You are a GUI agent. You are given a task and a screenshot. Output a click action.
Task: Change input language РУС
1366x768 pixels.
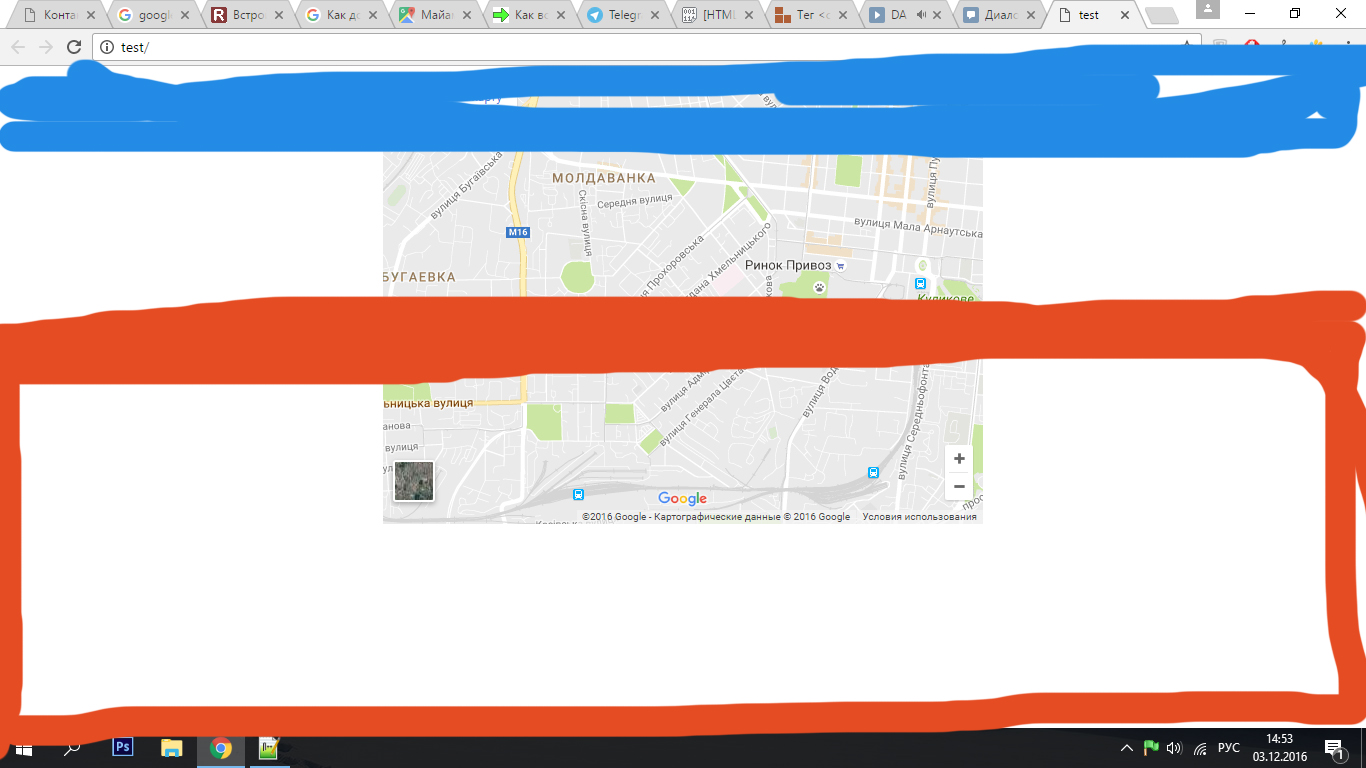(x=1229, y=748)
